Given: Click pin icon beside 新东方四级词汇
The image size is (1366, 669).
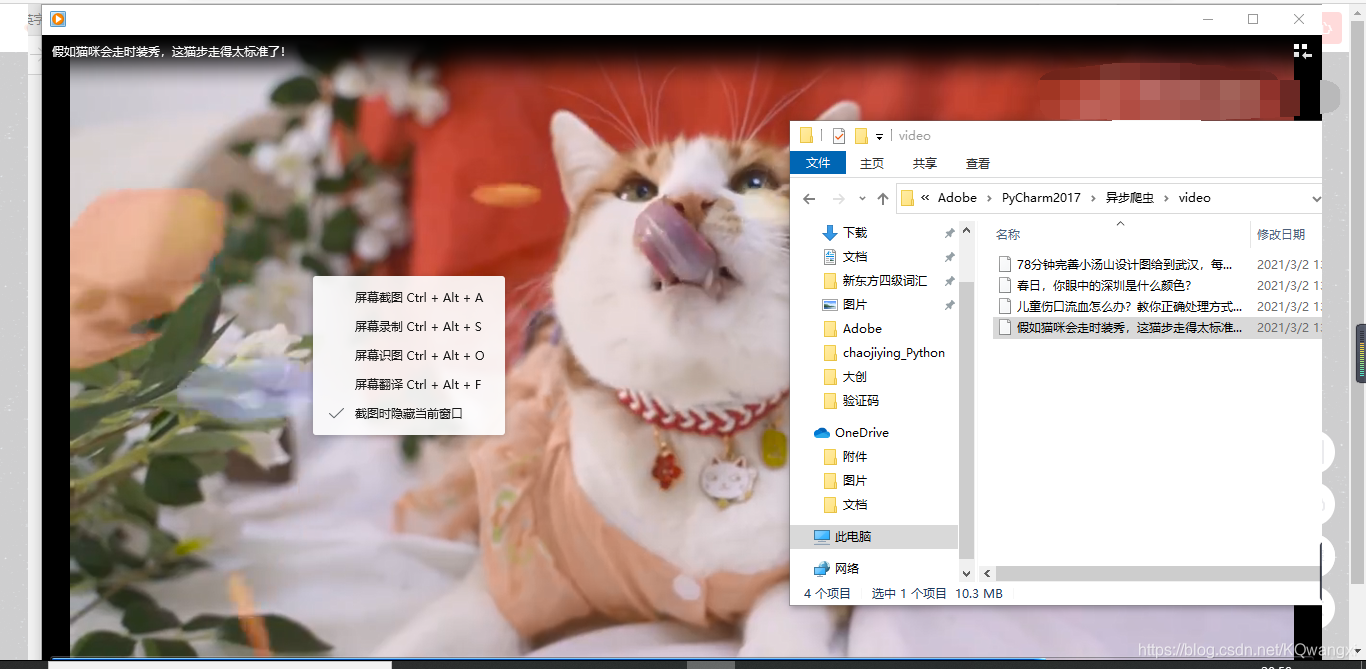Looking at the screenshot, I should [949, 280].
